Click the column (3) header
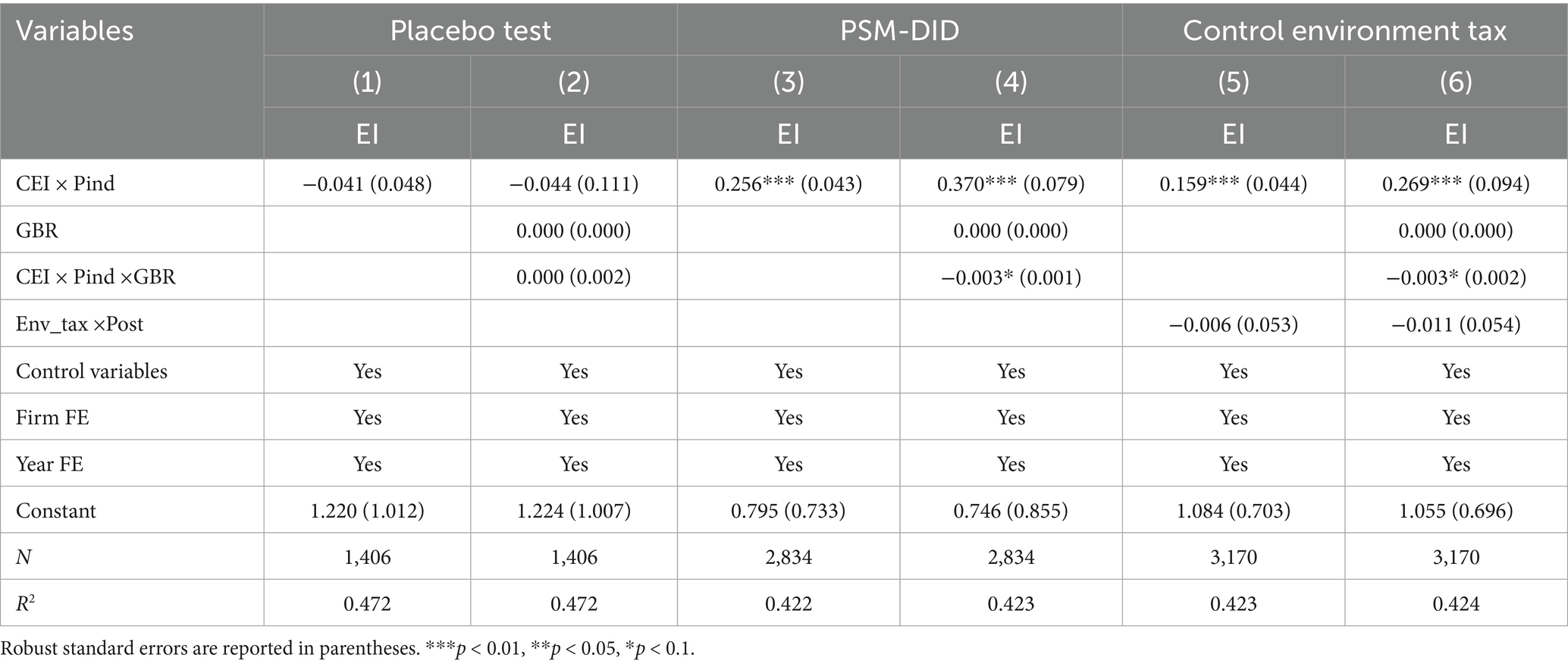Viewport: 1568px width, 667px height. [789, 82]
